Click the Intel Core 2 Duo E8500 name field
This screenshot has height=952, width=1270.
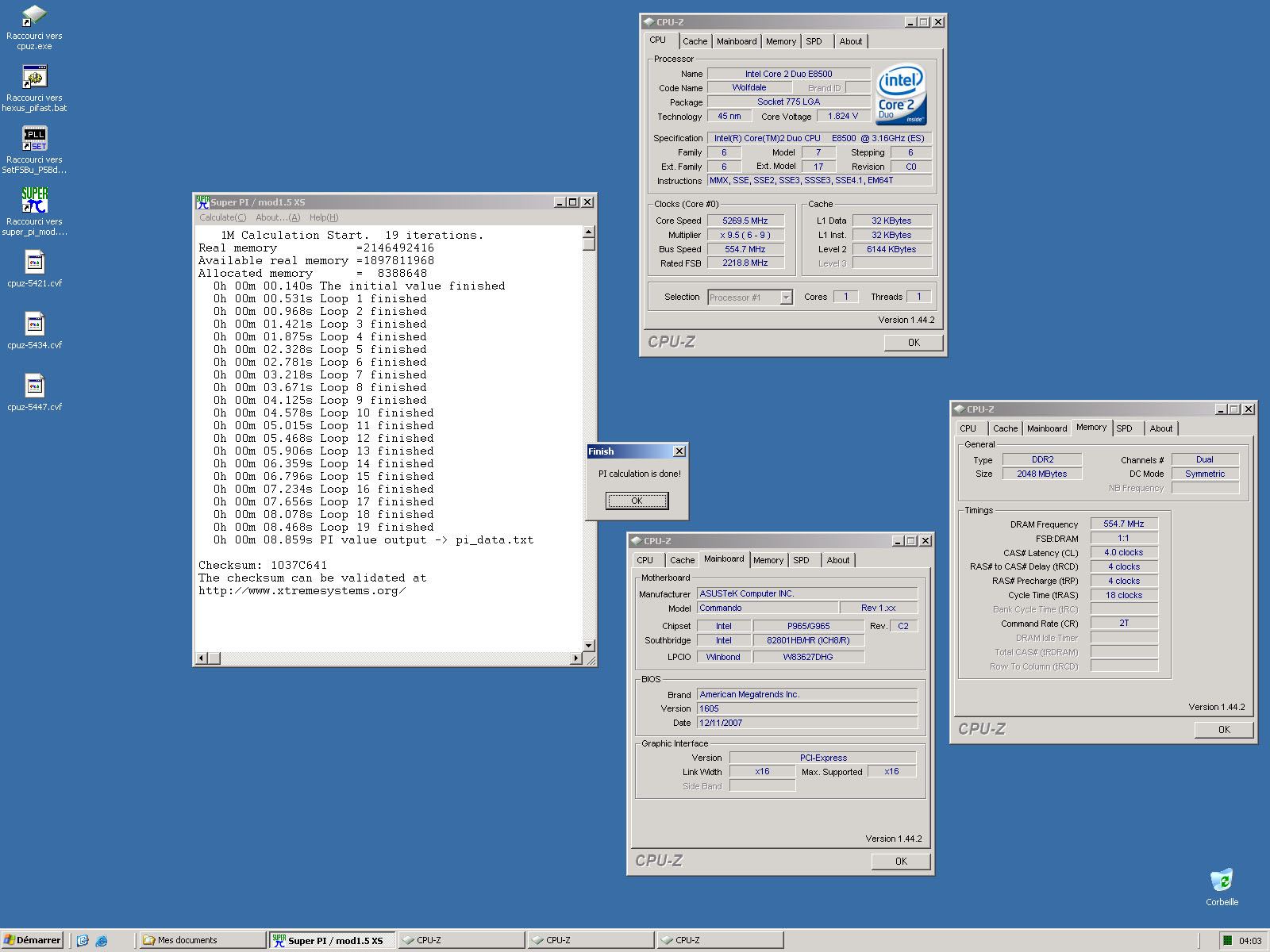[x=788, y=74]
